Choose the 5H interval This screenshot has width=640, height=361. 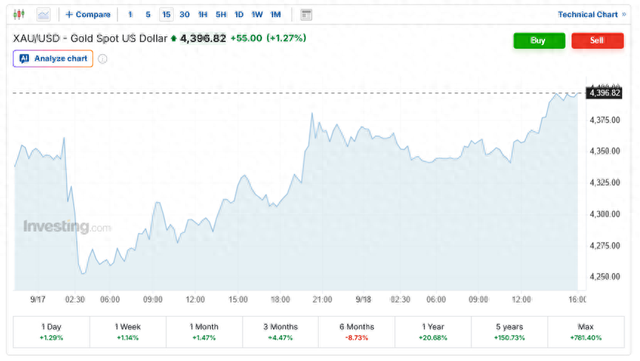[x=221, y=15]
